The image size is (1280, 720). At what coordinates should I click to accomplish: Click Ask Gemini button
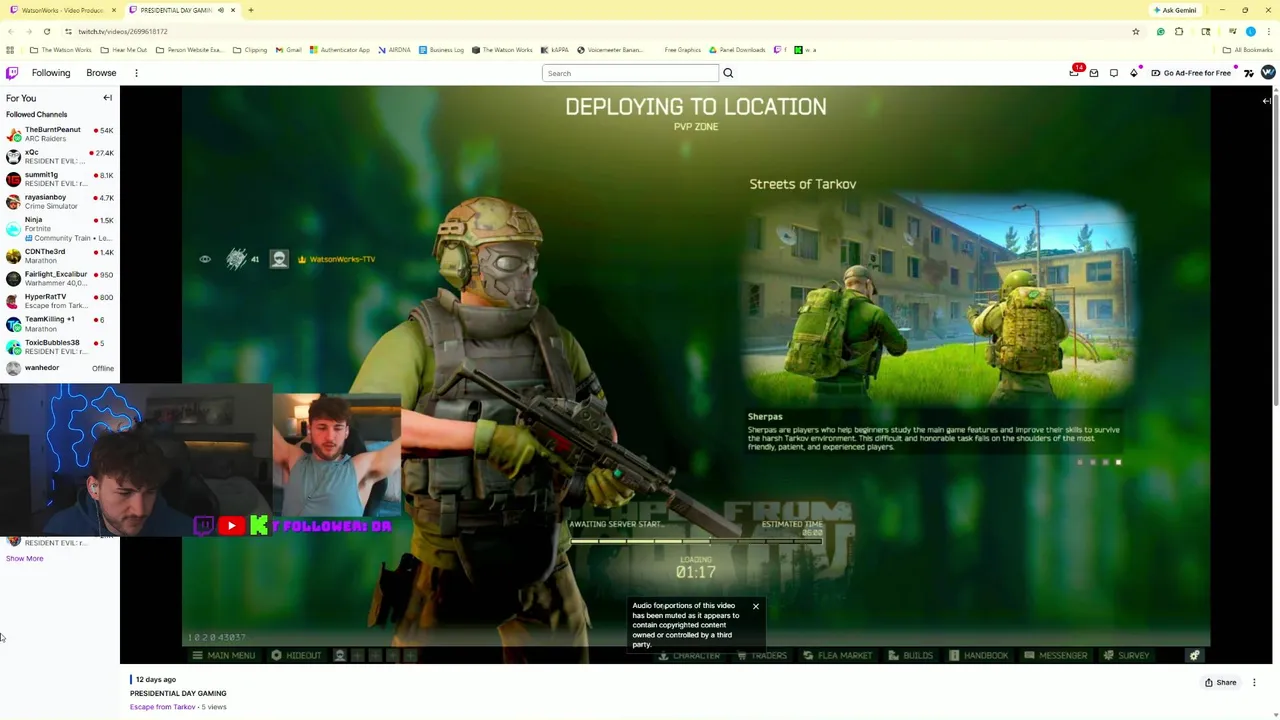(x=1175, y=10)
